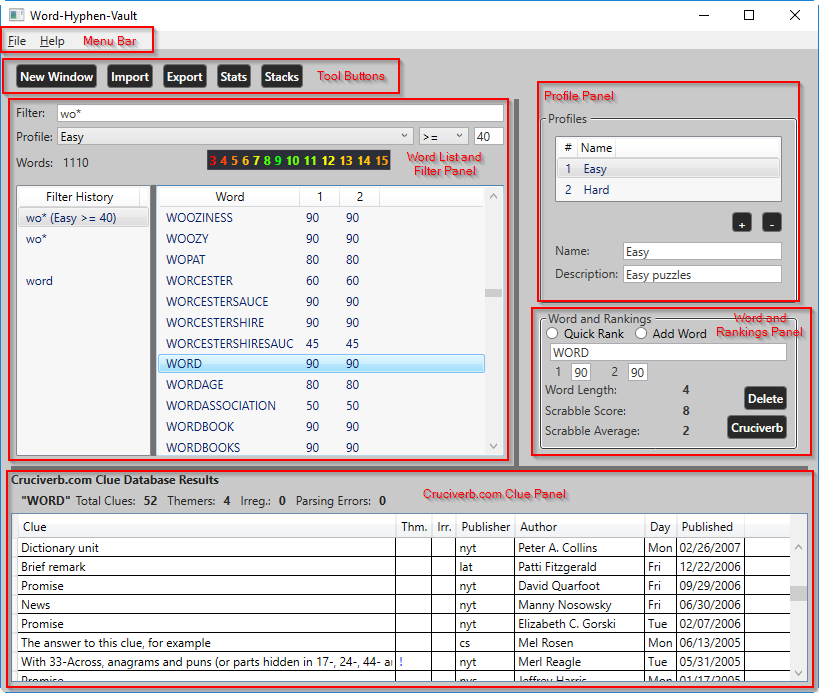Sort clues by the Published column header

coord(710,527)
